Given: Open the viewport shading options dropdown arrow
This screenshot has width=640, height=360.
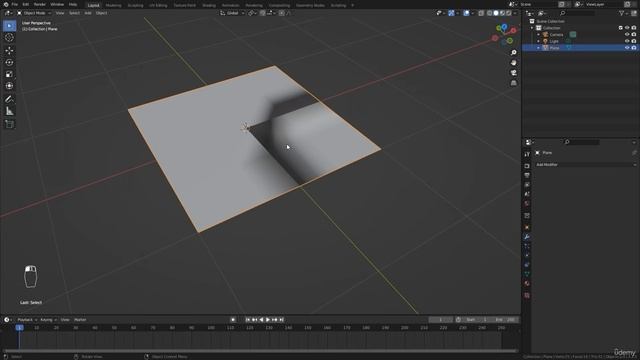Looking at the screenshot, I should 515,13.
